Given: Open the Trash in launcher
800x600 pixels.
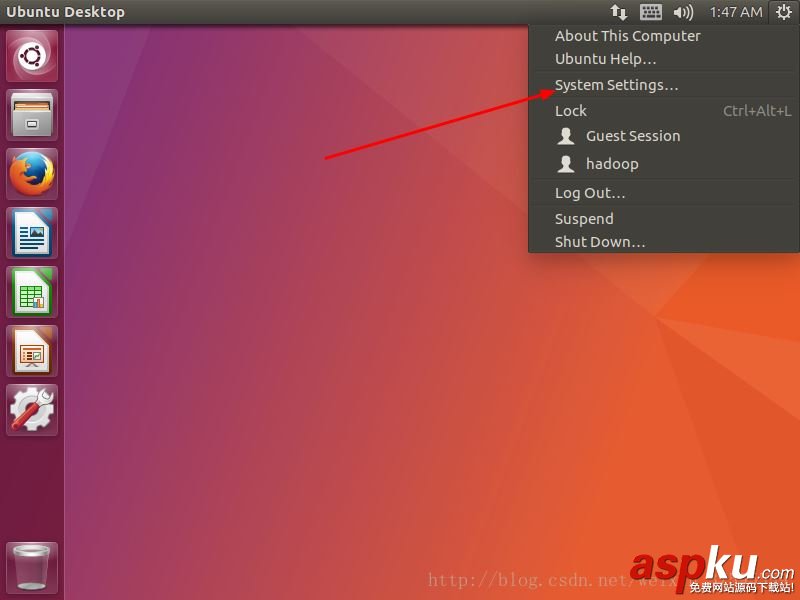Looking at the screenshot, I should point(32,568).
